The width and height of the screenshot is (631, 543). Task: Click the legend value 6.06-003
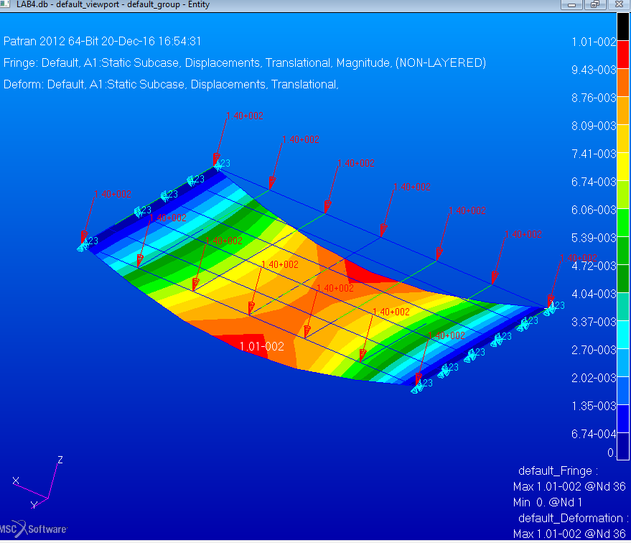coord(594,210)
